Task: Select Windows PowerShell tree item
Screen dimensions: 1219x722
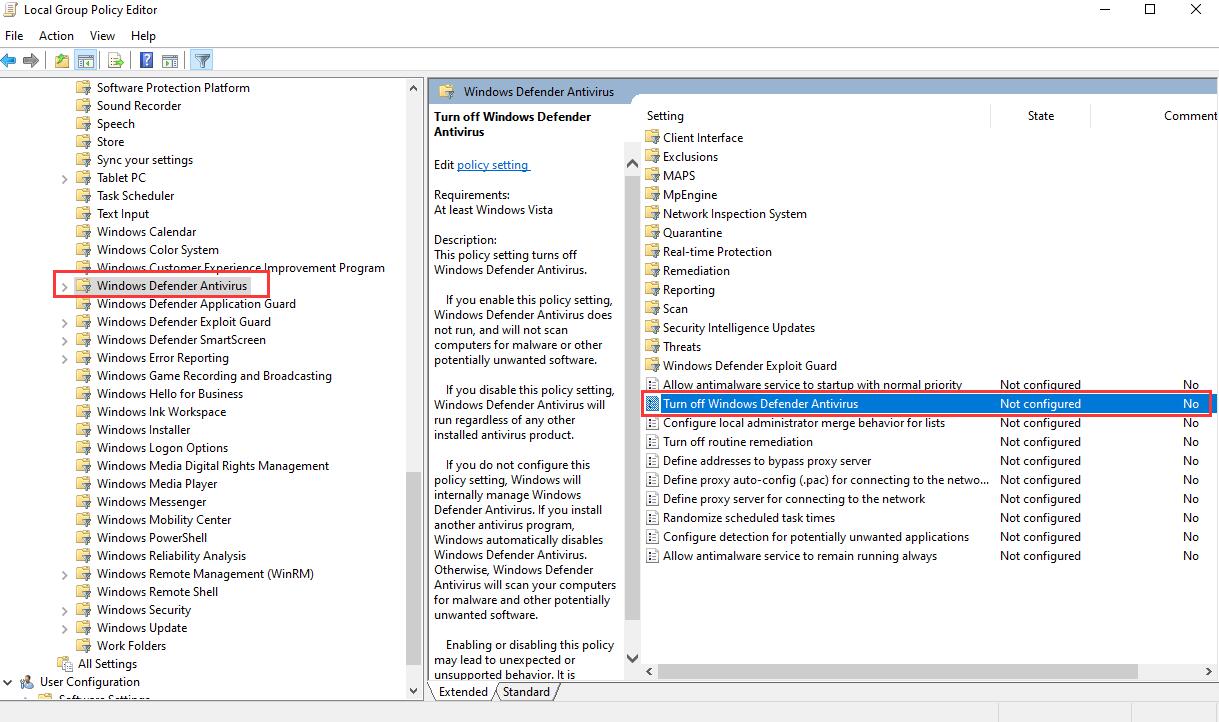Action: coord(152,538)
